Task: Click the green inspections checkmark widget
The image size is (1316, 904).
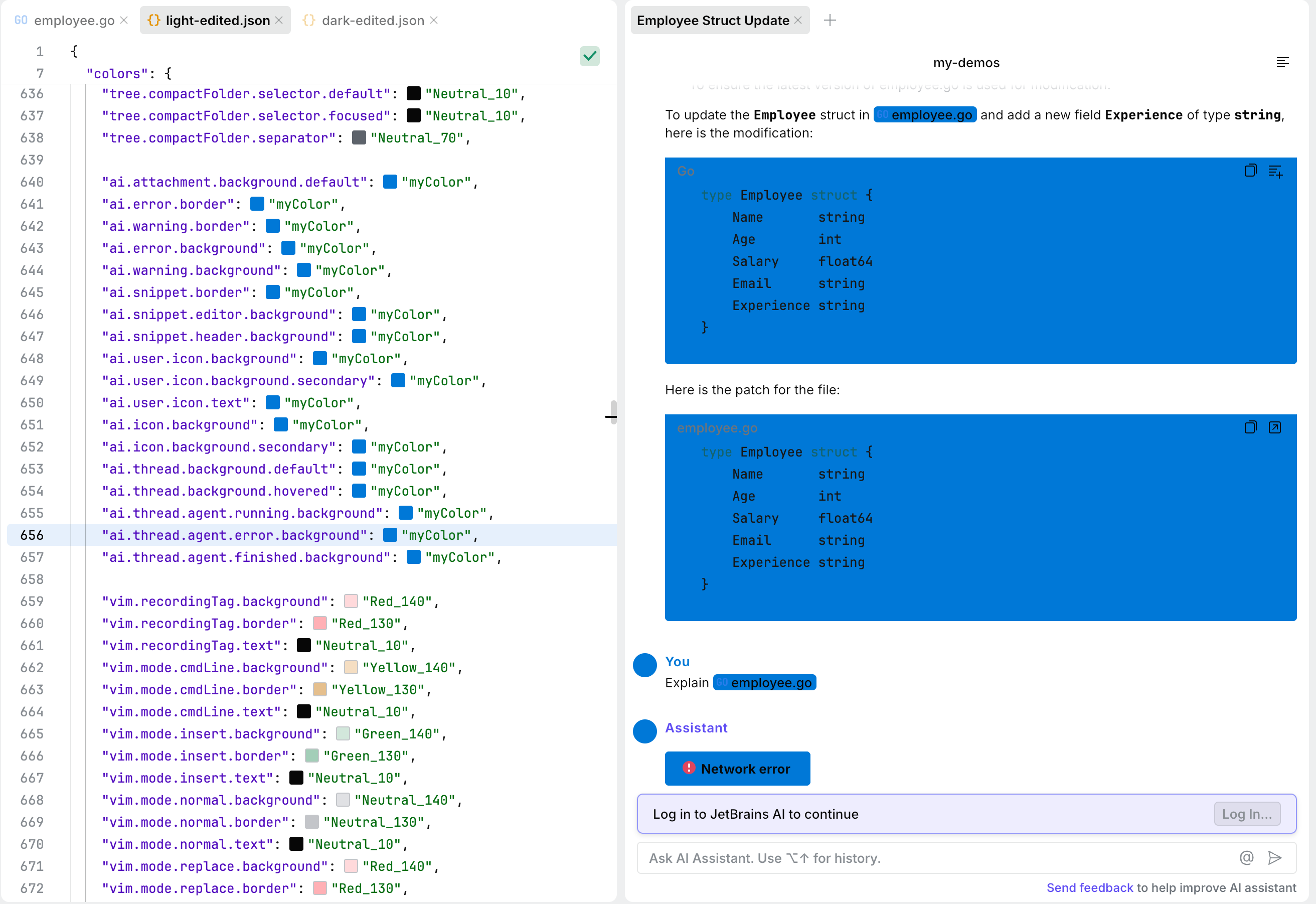Action: 589,56
